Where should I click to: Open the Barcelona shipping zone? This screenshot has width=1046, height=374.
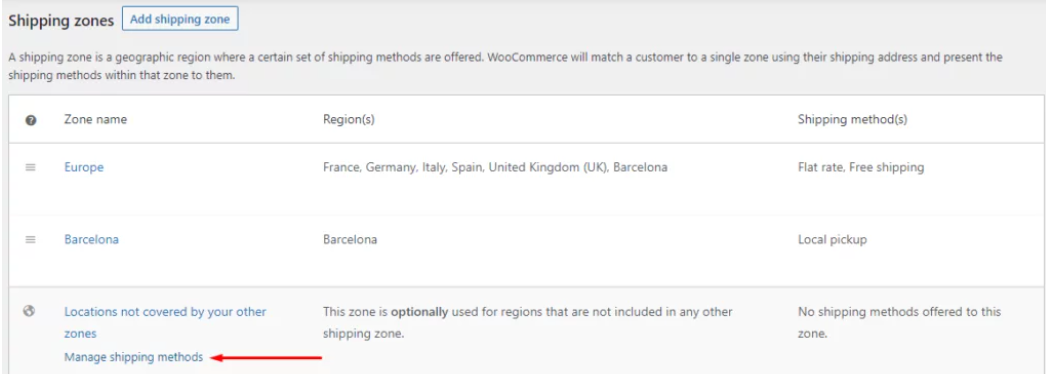point(91,239)
